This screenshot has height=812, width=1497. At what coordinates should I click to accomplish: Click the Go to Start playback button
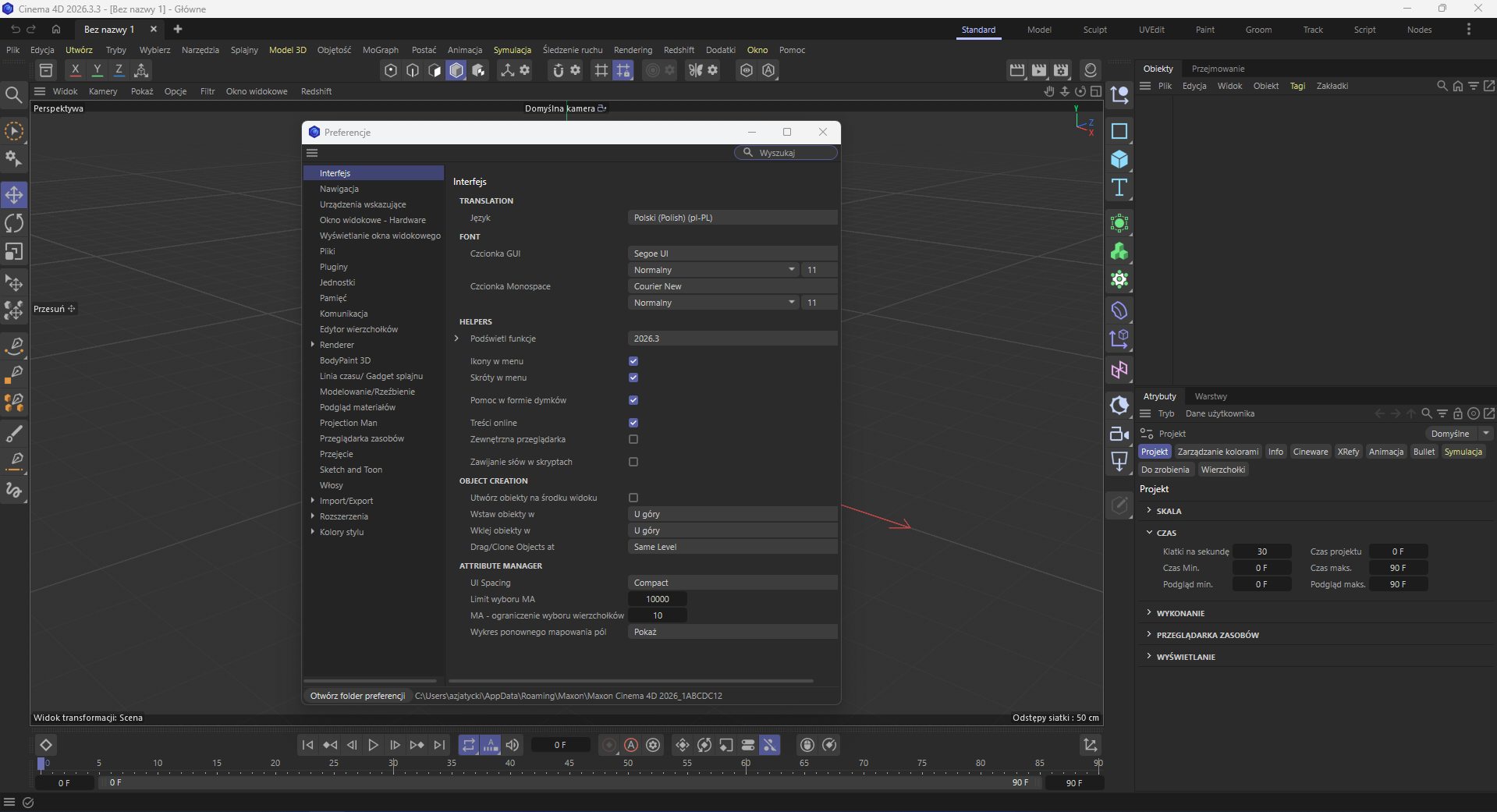[307, 745]
